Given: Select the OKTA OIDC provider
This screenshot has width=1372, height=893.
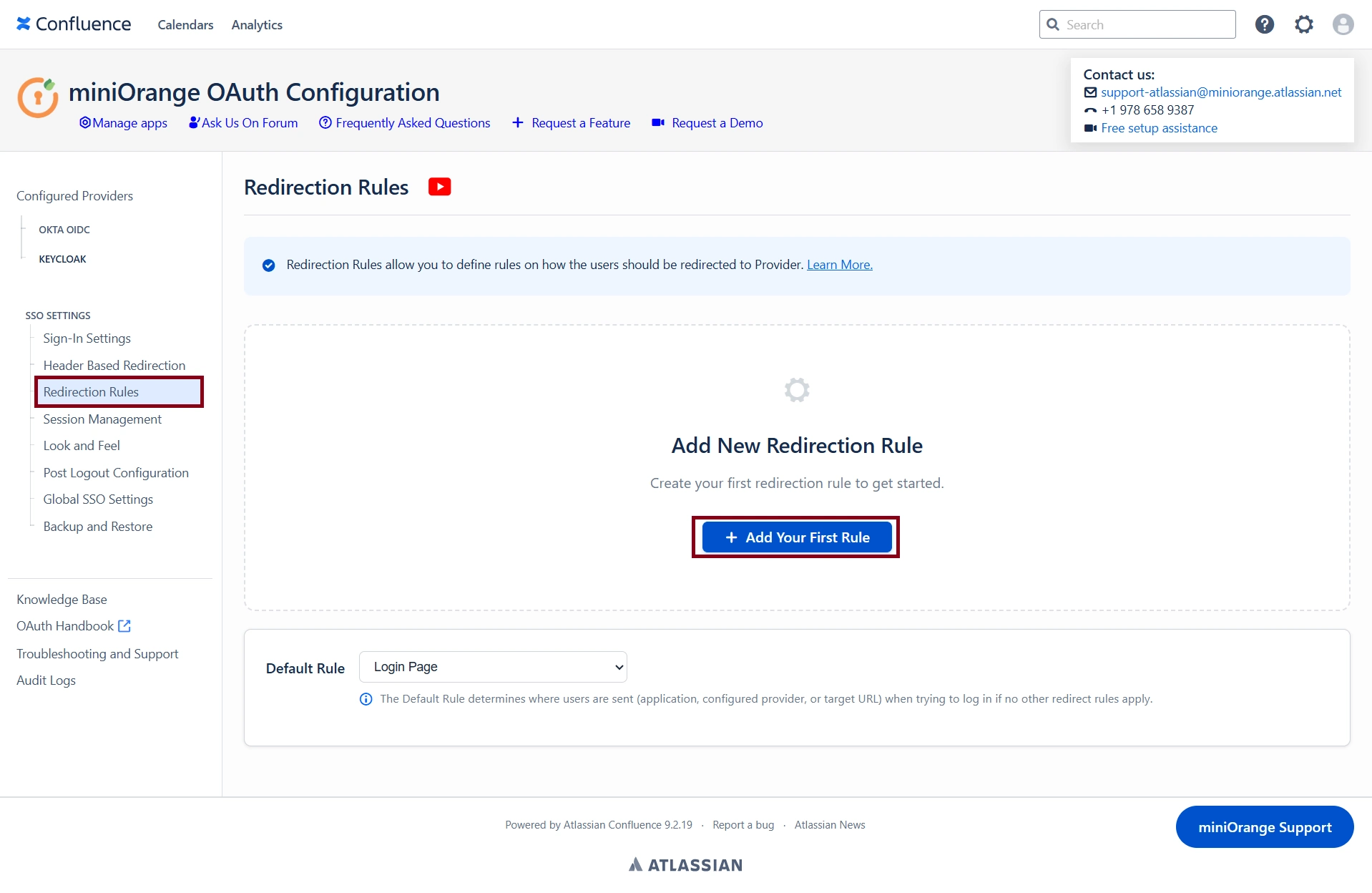Looking at the screenshot, I should tap(64, 230).
